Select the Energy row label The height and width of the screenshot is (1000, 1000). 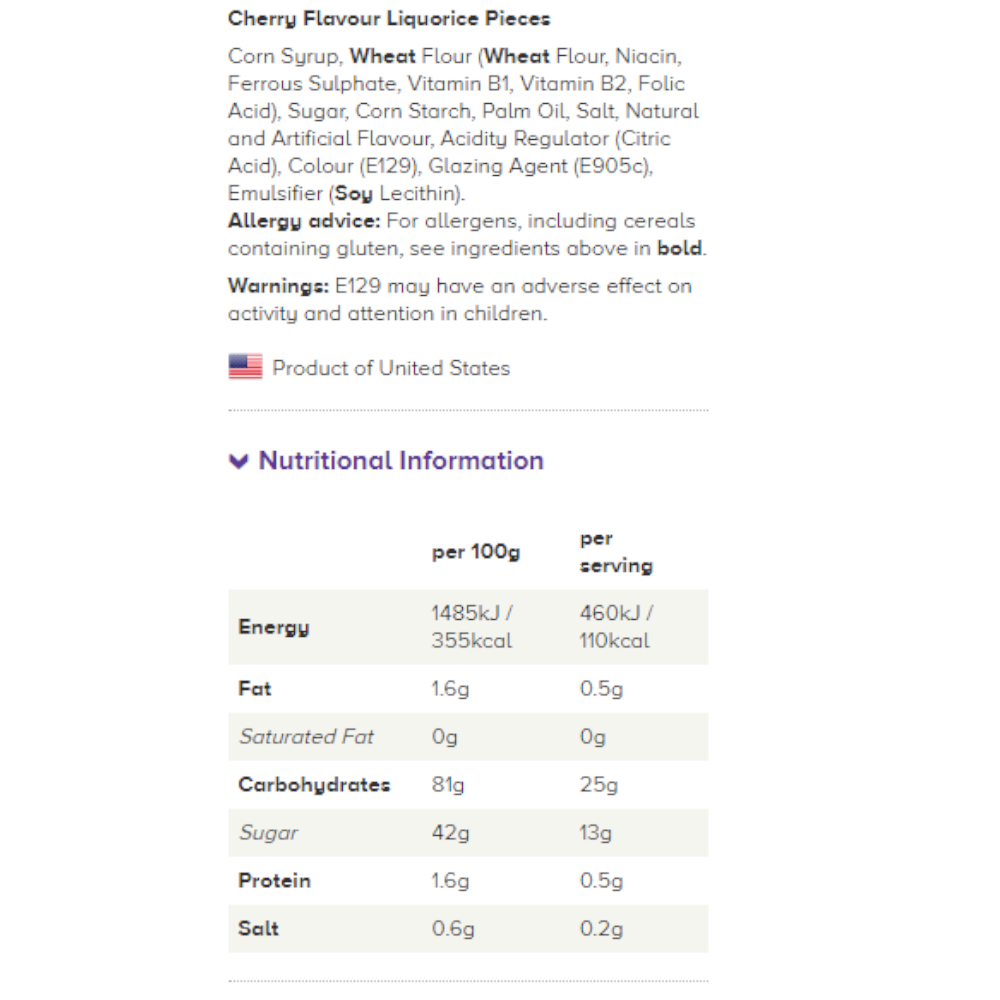[x=274, y=627]
